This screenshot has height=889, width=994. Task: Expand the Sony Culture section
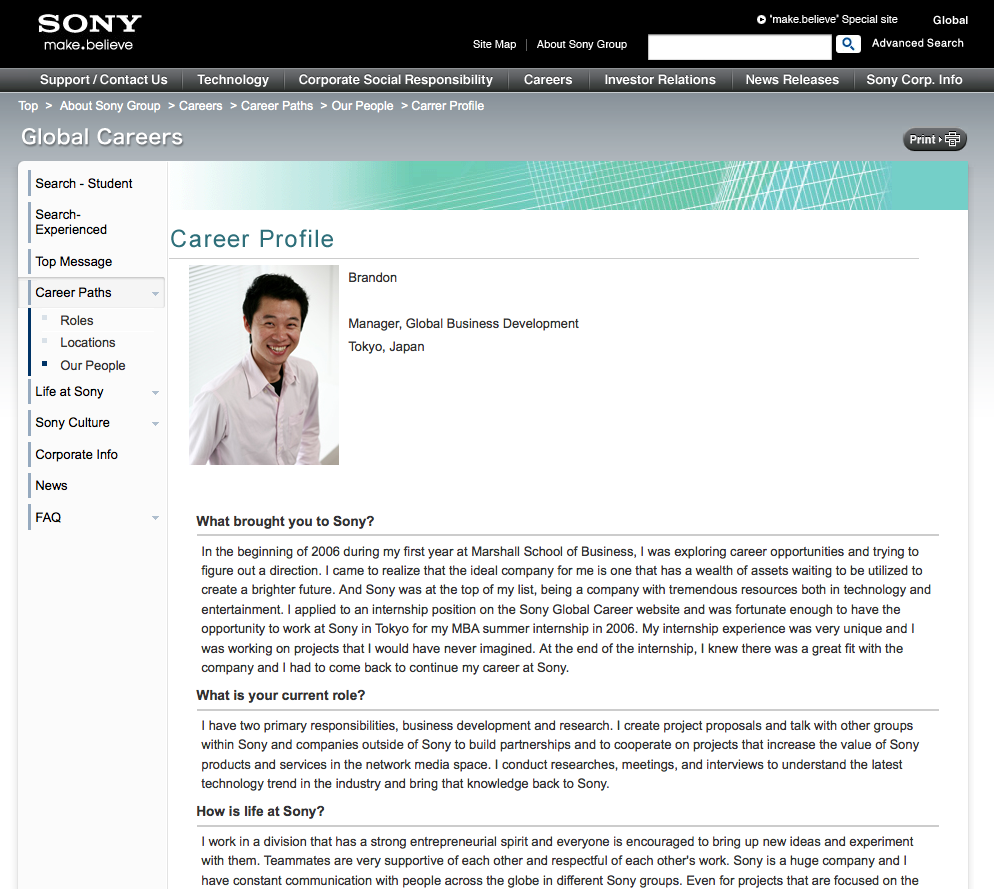click(x=154, y=423)
